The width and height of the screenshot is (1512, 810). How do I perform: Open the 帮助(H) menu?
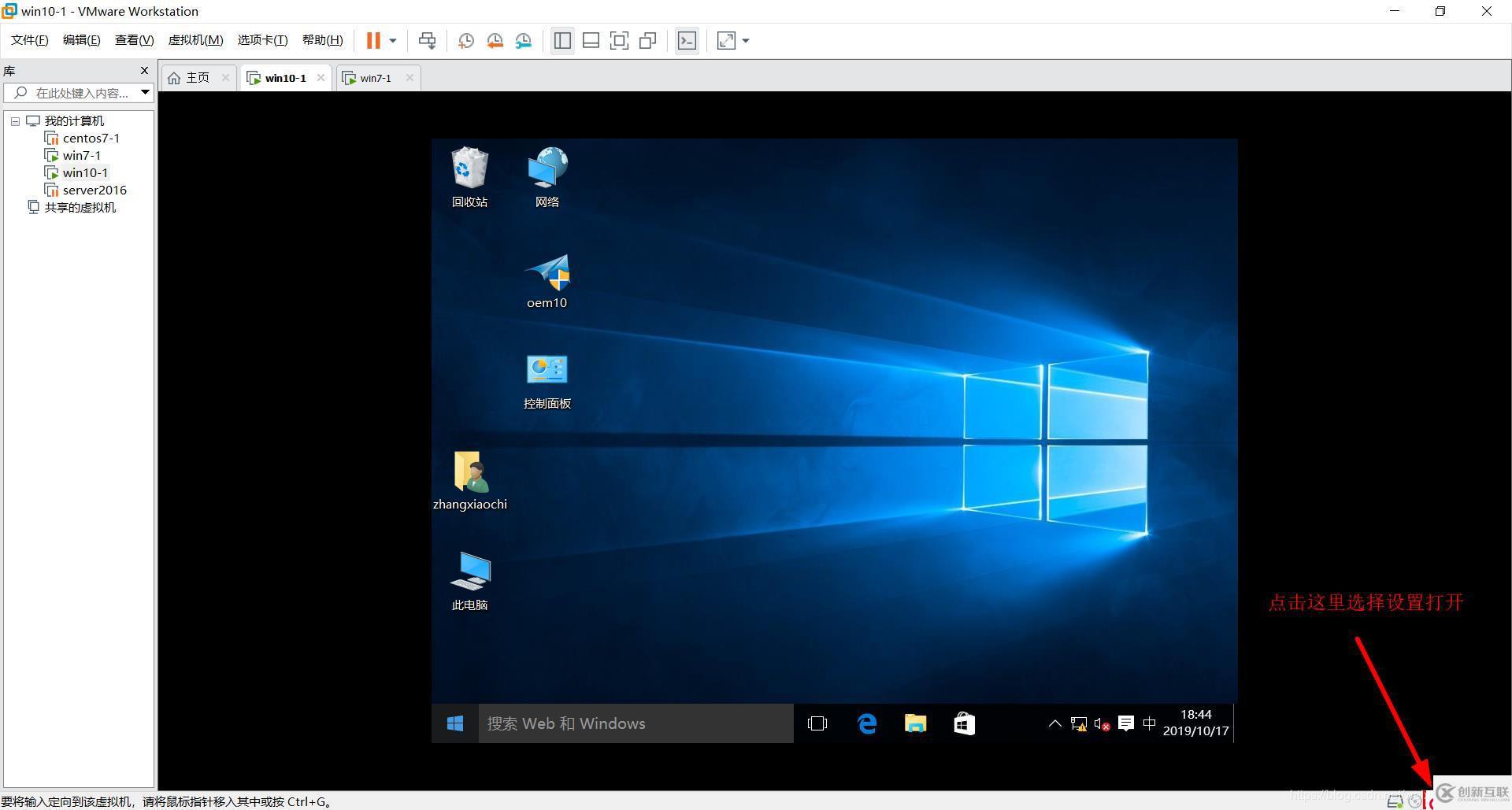point(322,40)
